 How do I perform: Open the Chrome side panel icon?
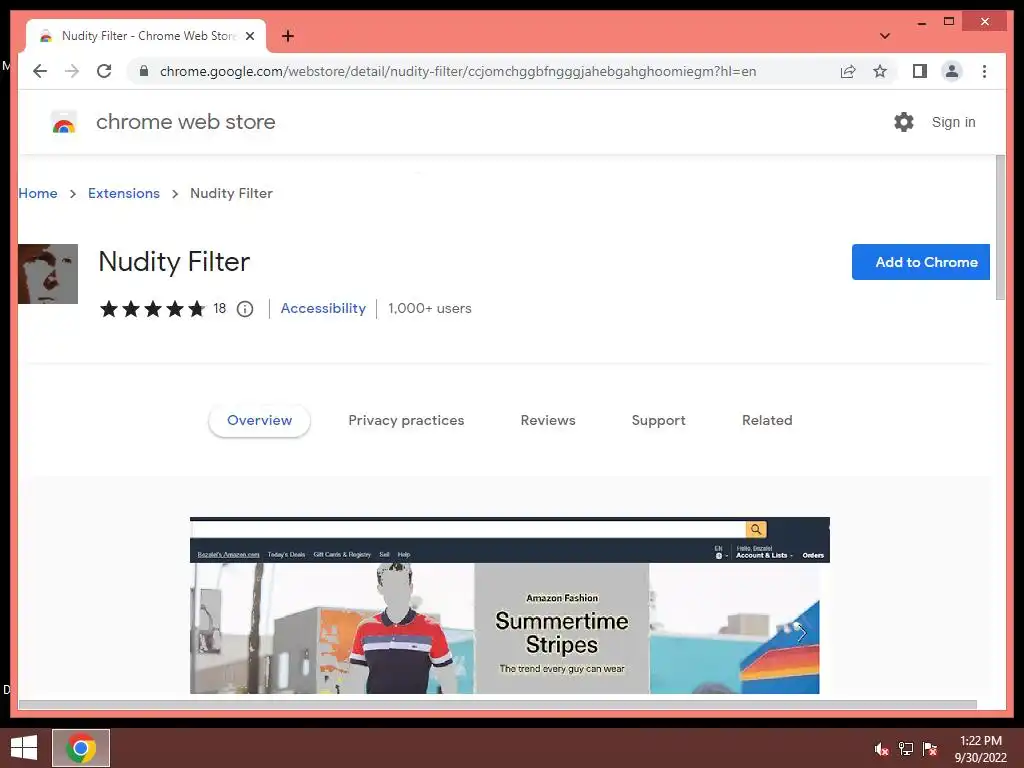point(920,71)
